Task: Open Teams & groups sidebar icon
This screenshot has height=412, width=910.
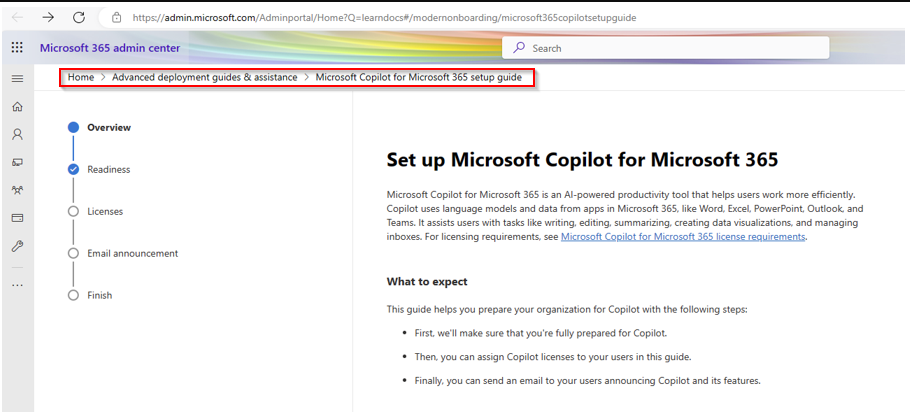Action: [17, 190]
